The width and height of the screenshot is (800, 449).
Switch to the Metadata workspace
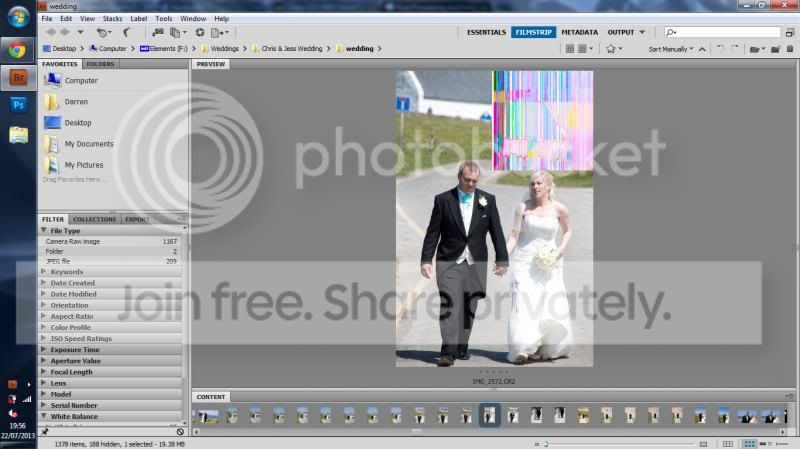579,32
